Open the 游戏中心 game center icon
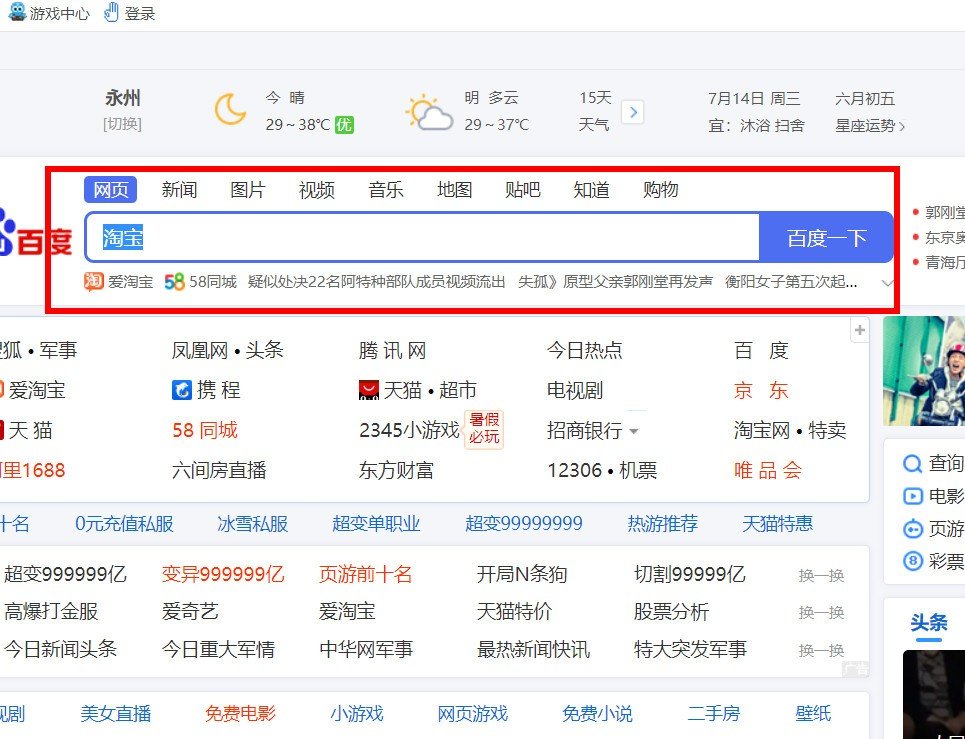Viewport: 965px width, 739px height. coord(17,12)
